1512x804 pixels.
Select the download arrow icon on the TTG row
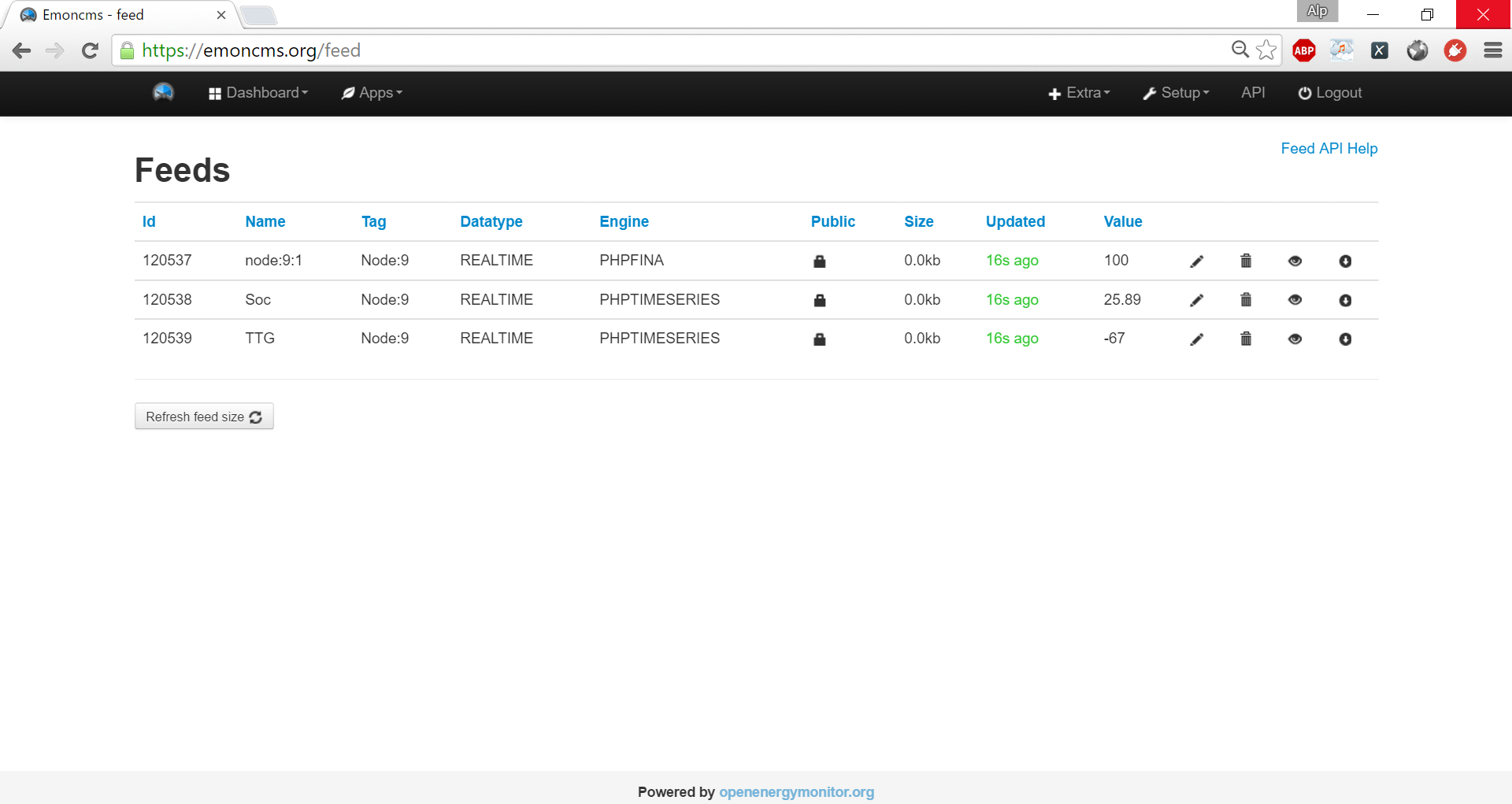[x=1345, y=339]
